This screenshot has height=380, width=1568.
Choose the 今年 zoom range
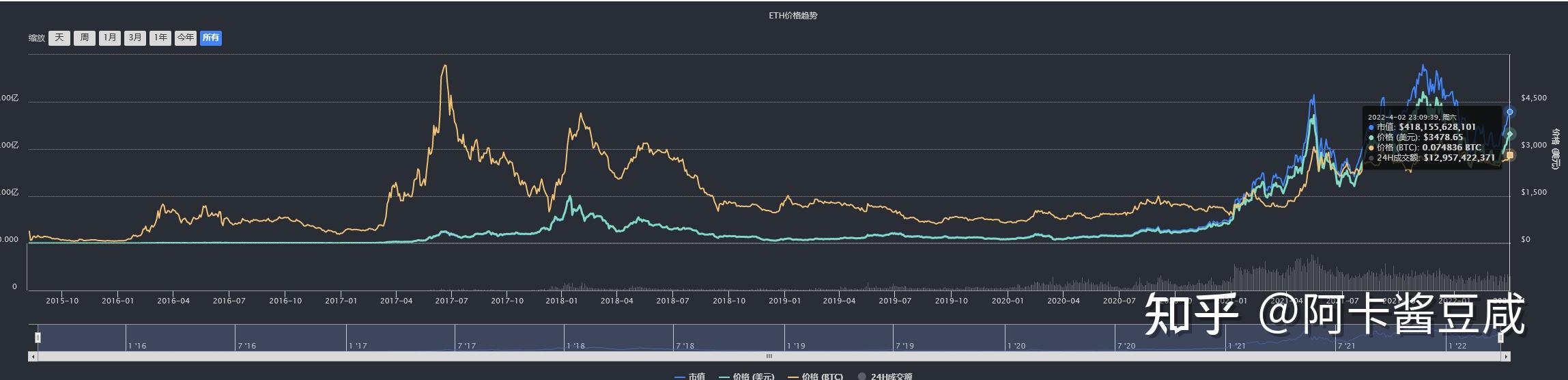pyautogui.click(x=186, y=38)
